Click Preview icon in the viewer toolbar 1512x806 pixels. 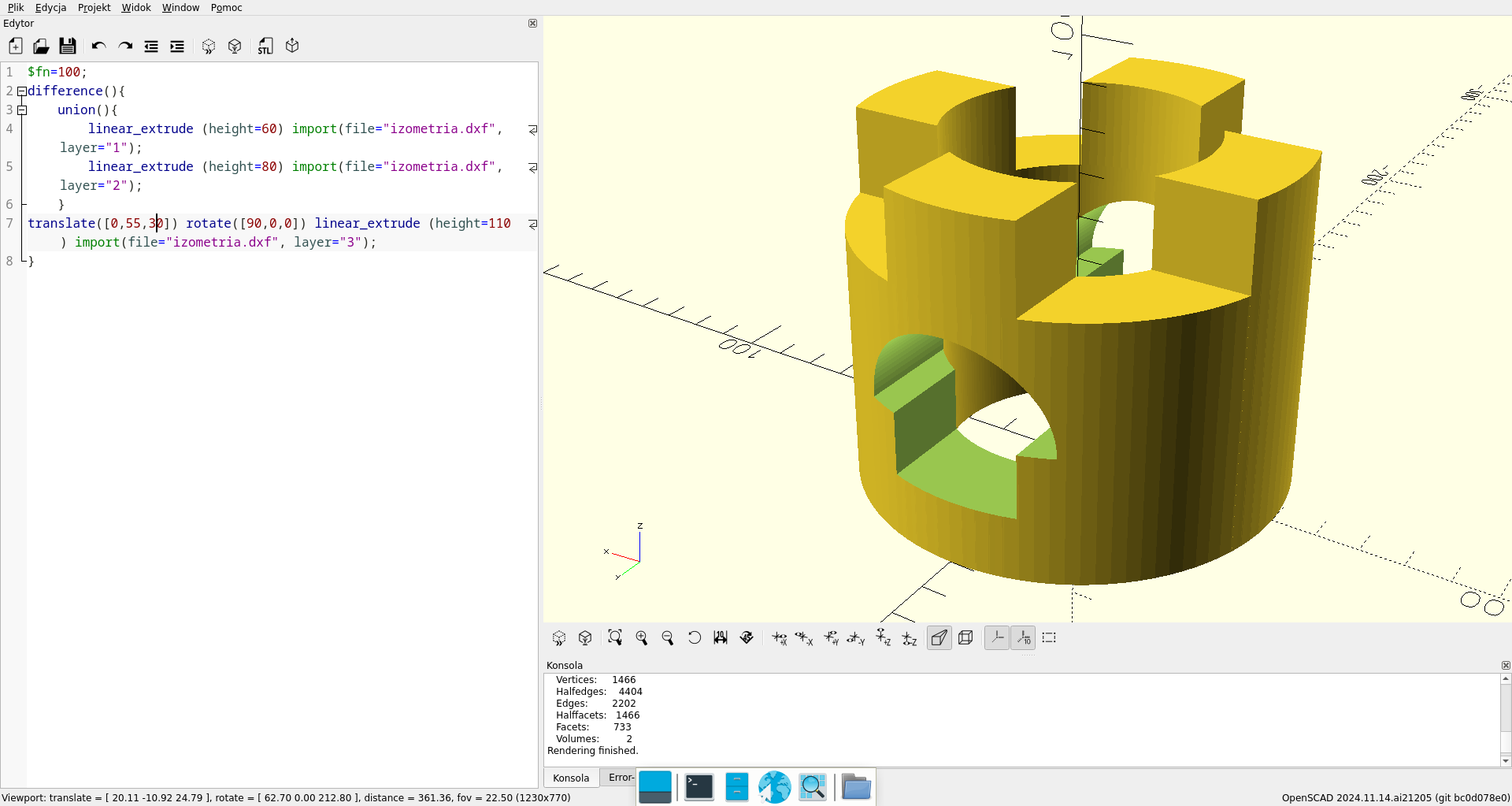tap(559, 638)
